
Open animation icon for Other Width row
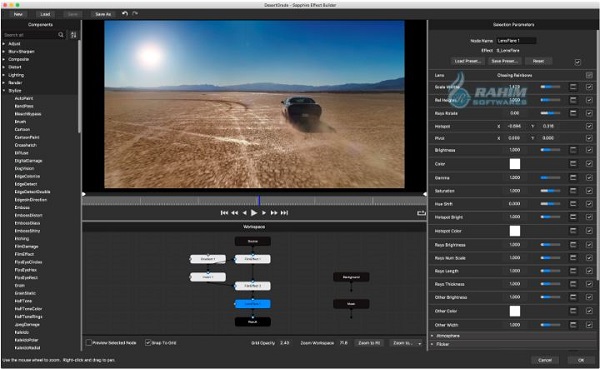[x=573, y=325]
